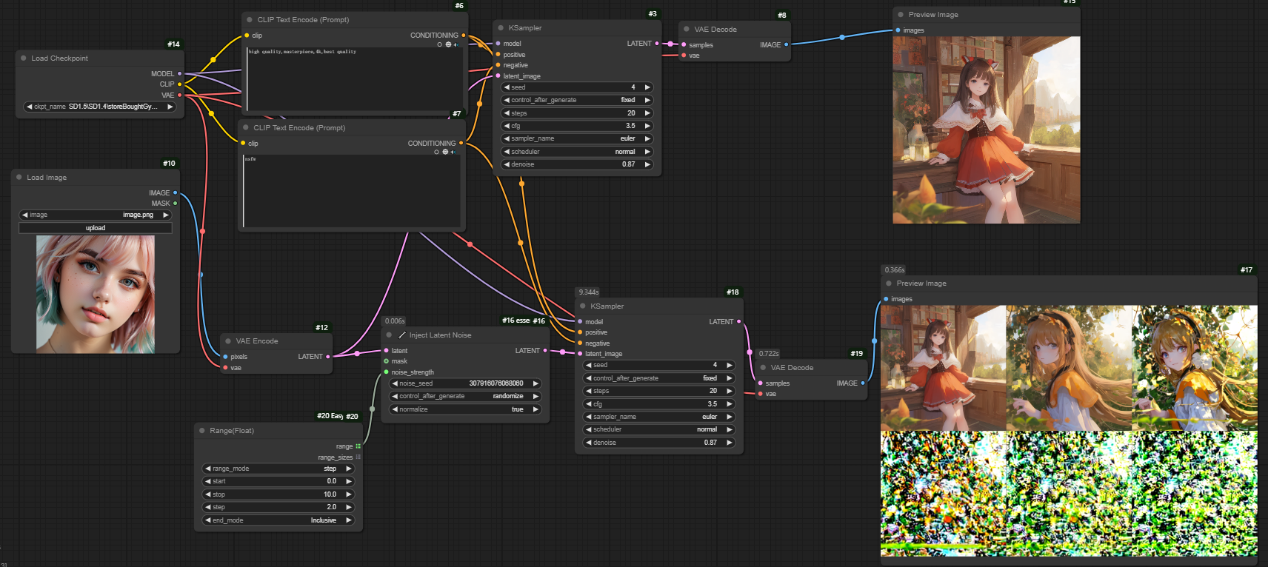Toggle the normalize option in Inject Latent Noise
Screen dimensions: 1268x567
(464, 409)
